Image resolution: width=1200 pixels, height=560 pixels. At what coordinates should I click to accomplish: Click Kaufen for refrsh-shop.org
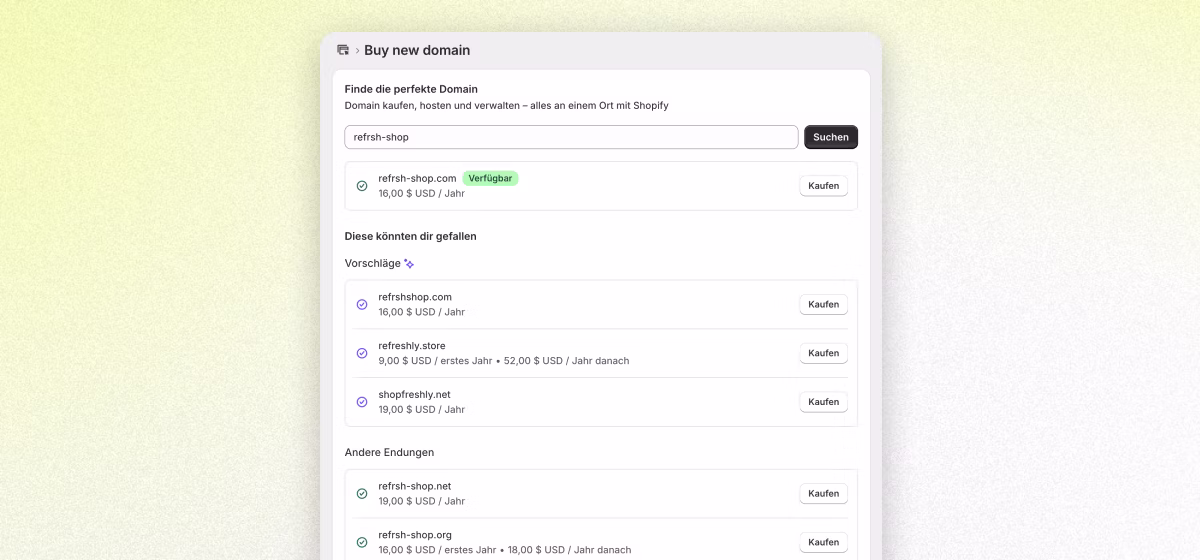[823, 542]
